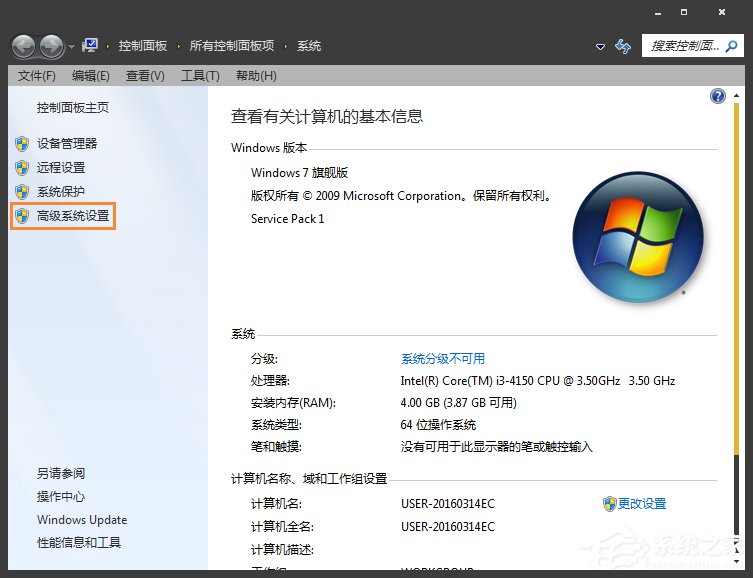
Task: Click the 控制面板主页 link
Action: pyautogui.click(x=72, y=108)
